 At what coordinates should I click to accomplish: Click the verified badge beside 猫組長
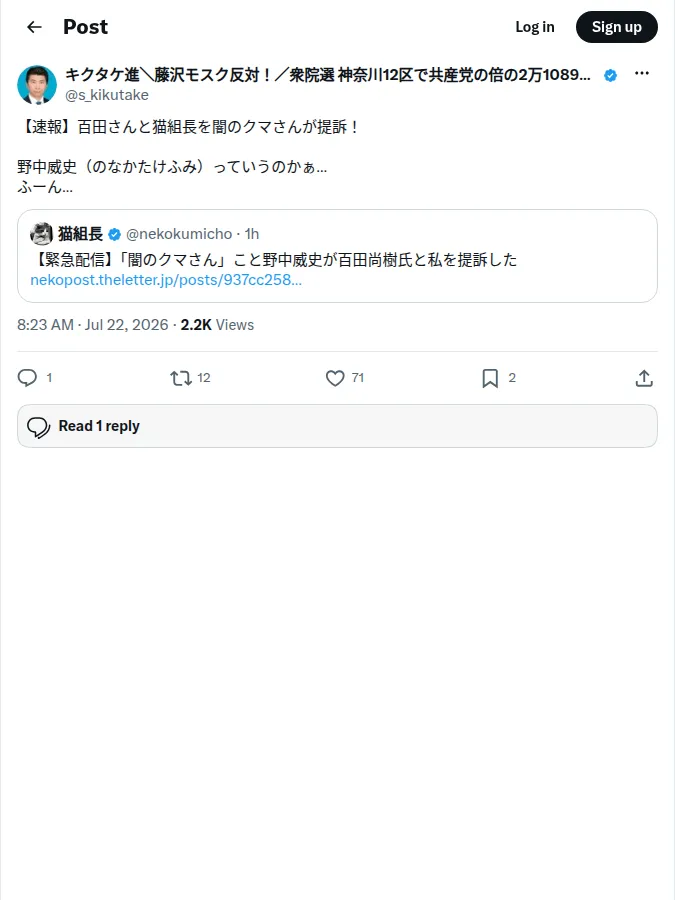pos(114,234)
